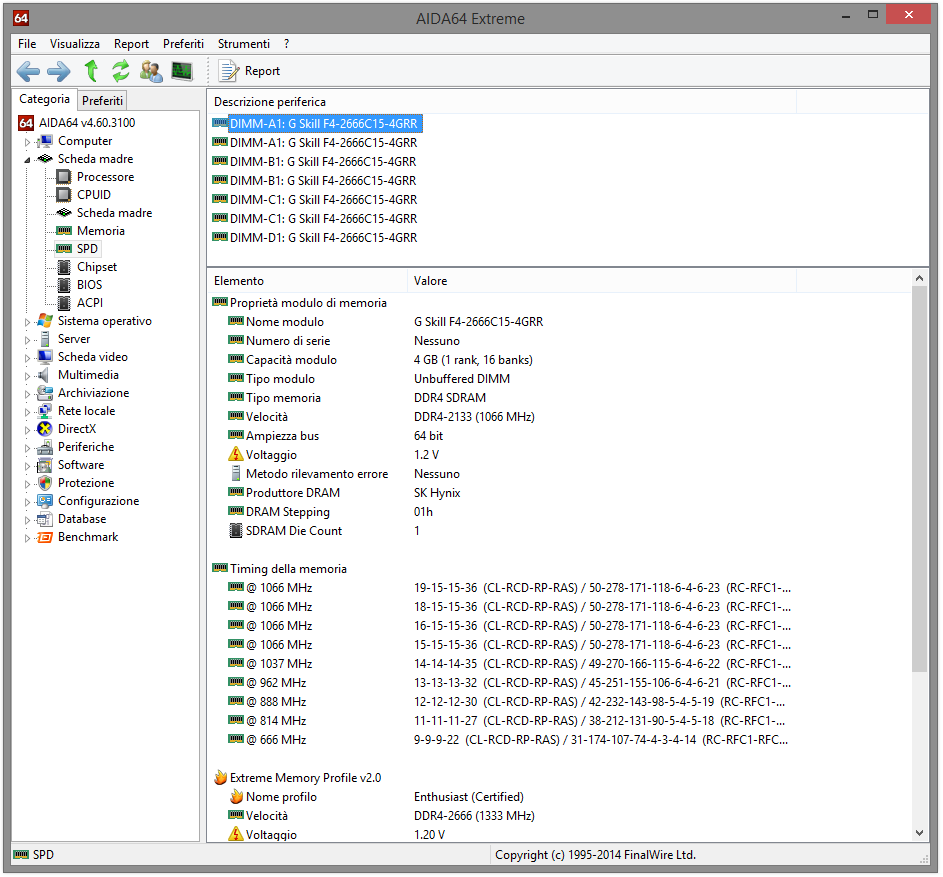Select the Processore tree item
943x877 pixels.
coord(105,177)
